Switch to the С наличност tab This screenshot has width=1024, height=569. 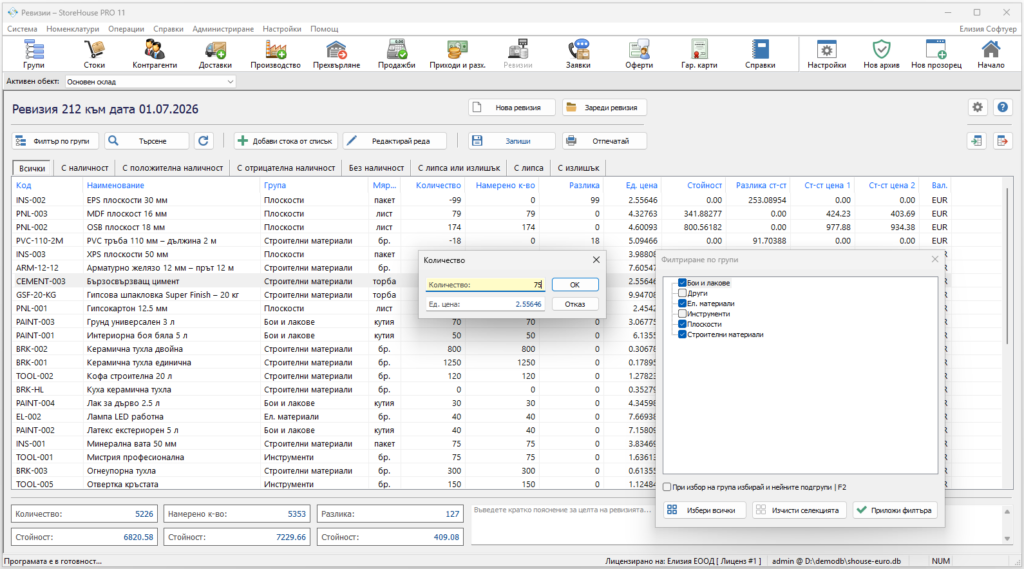84,168
